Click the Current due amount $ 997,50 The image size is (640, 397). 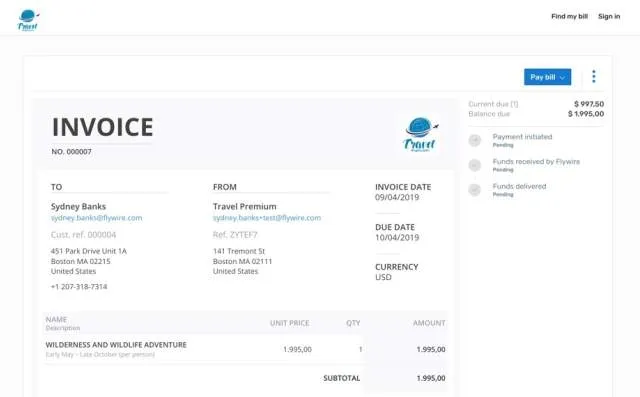pos(589,104)
